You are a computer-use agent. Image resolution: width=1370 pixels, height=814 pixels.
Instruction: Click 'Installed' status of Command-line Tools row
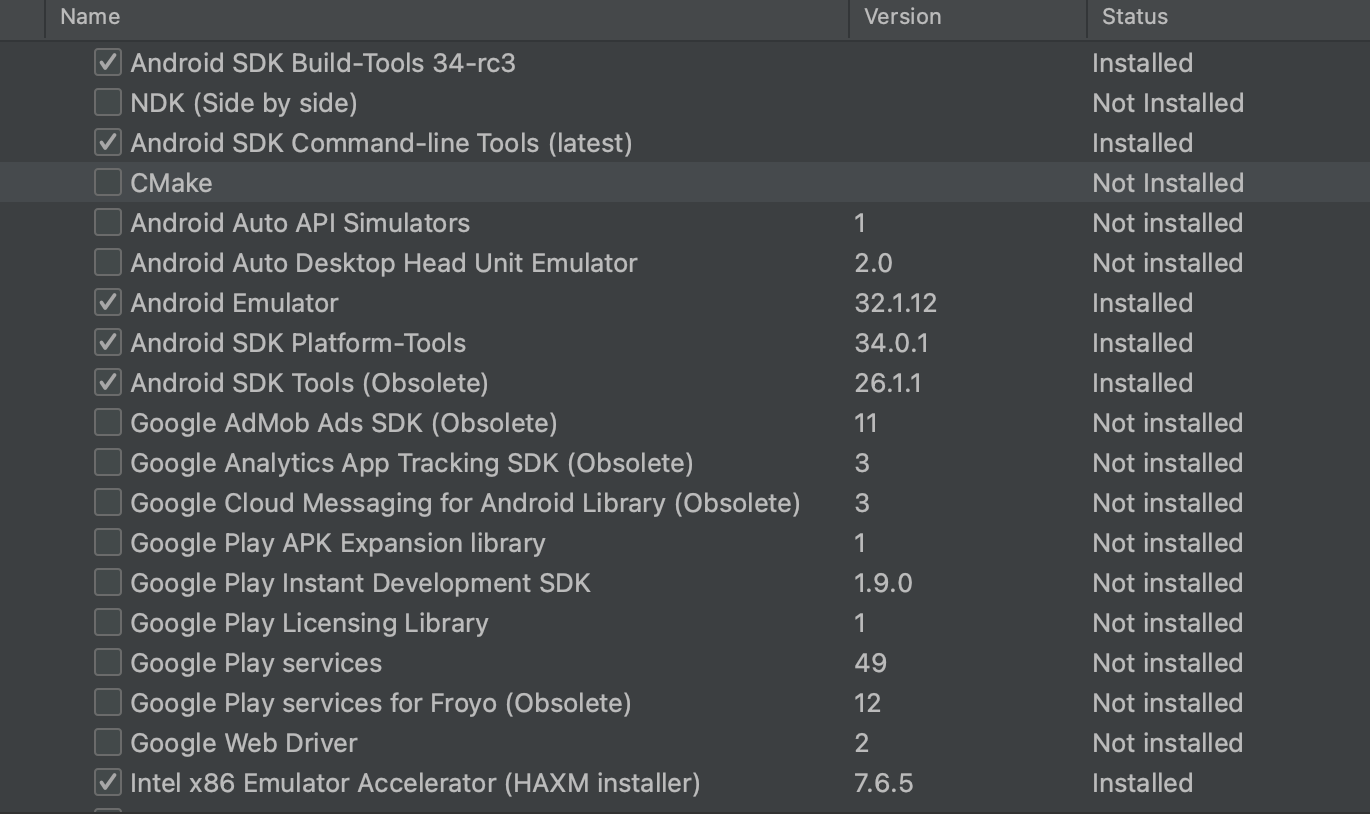click(1143, 143)
